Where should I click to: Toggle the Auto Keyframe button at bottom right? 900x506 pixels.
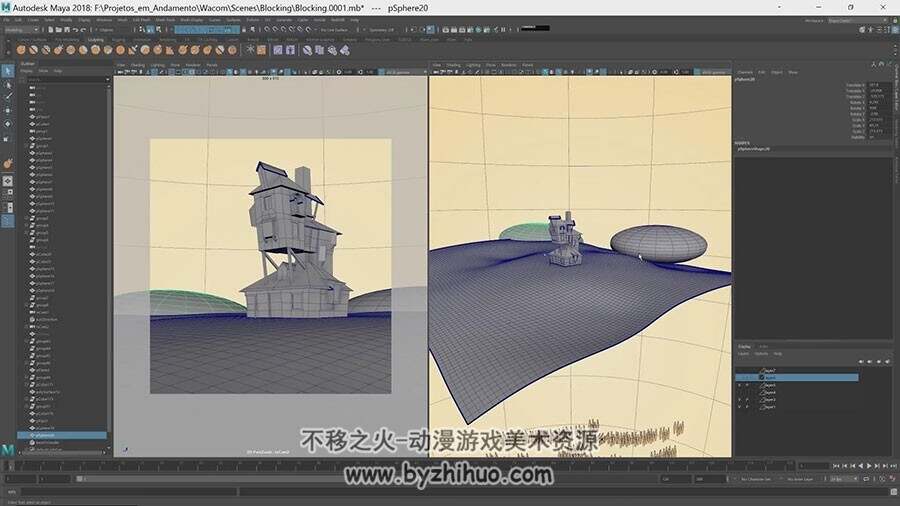click(x=883, y=479)
